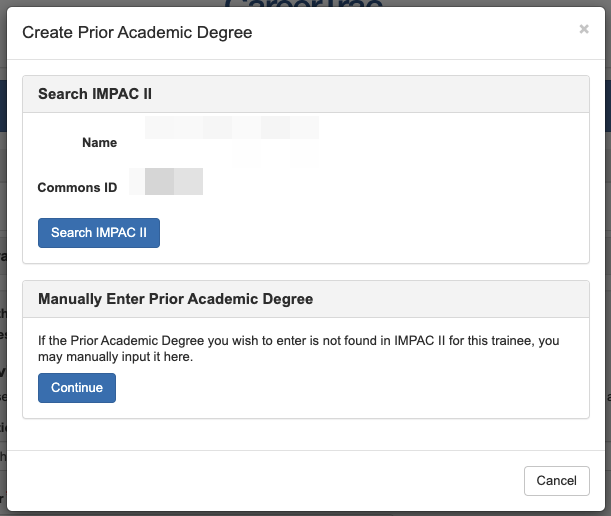Click the dialog header bar empty area
Screen dimensions: 611x516
coord(420,33)
